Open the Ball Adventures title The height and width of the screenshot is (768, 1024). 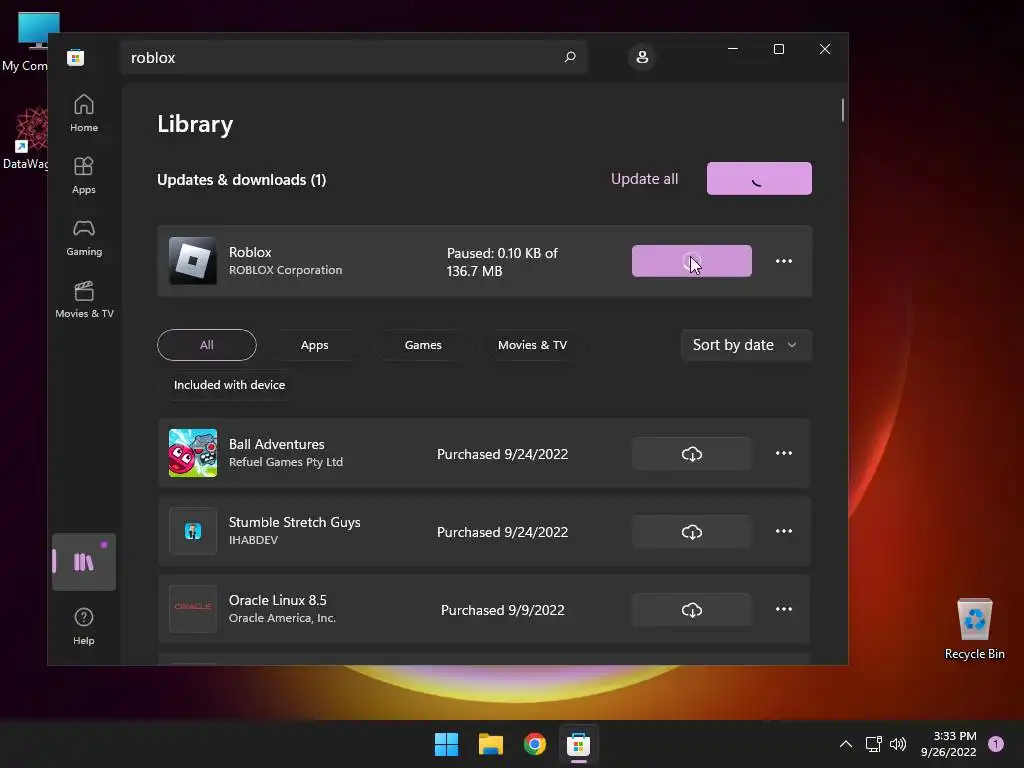(x=276, y=444)
